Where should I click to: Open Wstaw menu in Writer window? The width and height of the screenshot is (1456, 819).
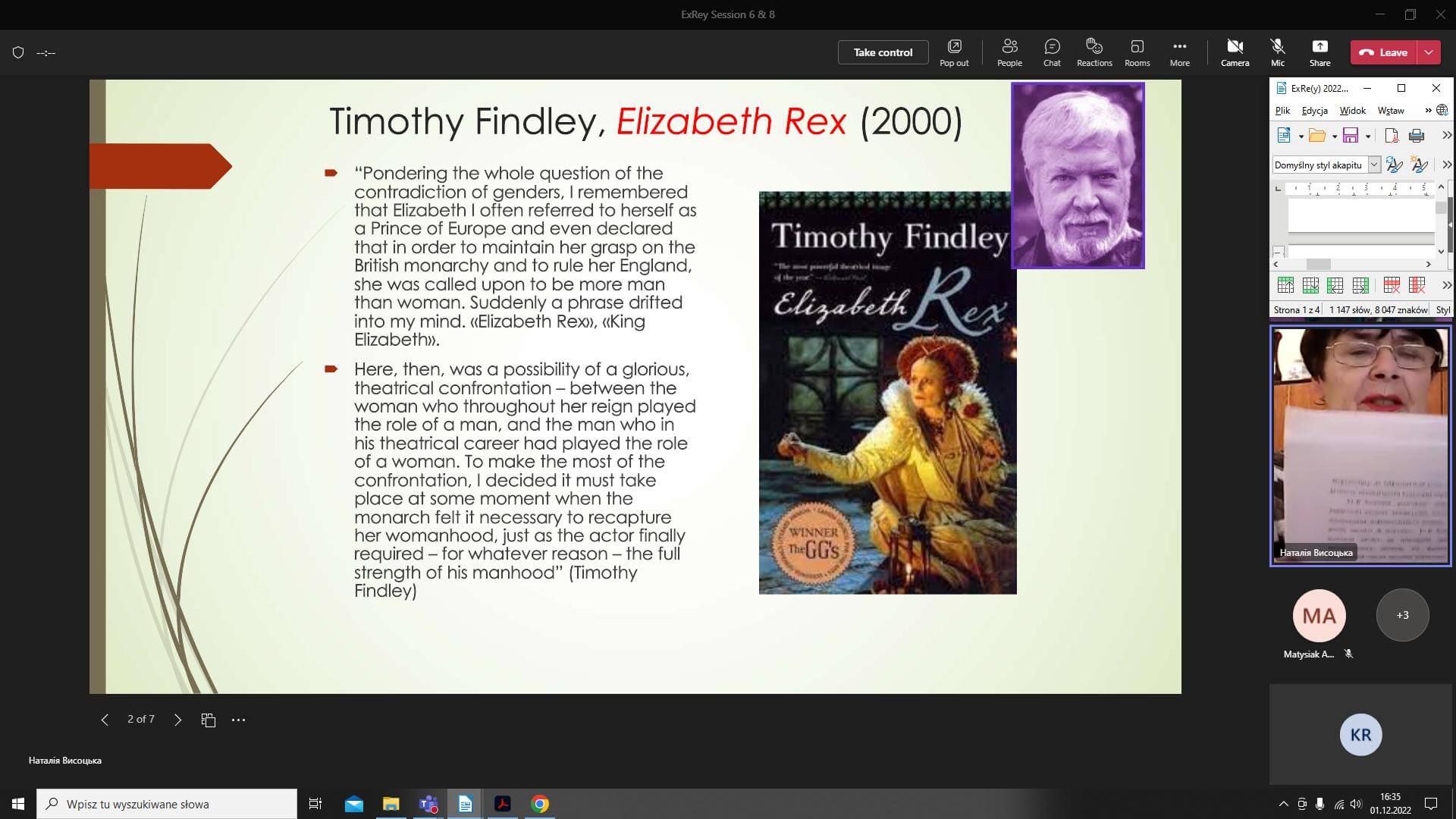1391,111
